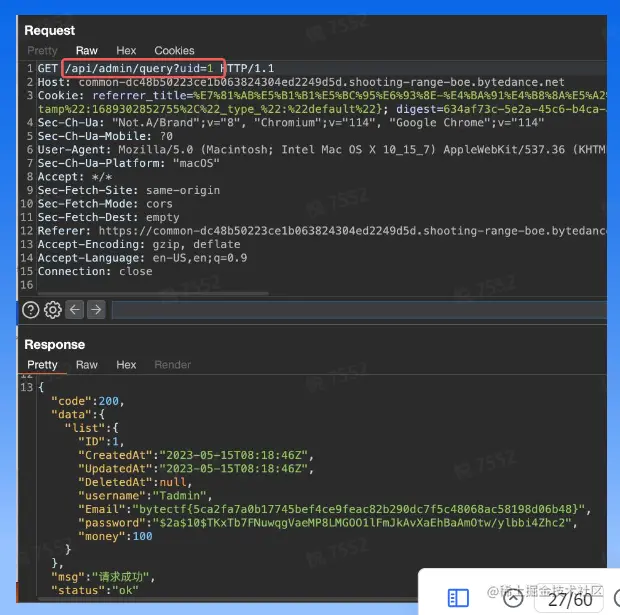
Task: Click Connection: close line
Action: click(95, 271)
